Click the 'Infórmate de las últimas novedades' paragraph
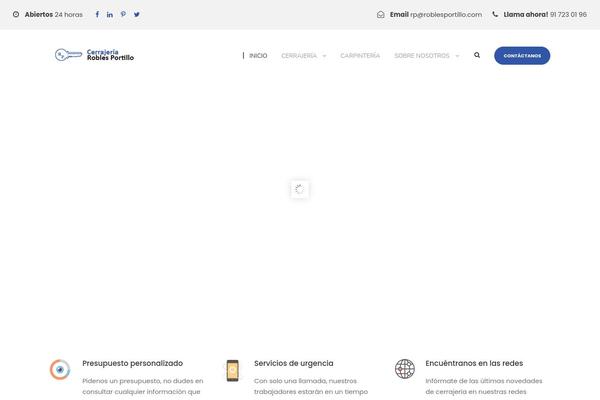The image size is (600, 400). click(x=484, y=386)
